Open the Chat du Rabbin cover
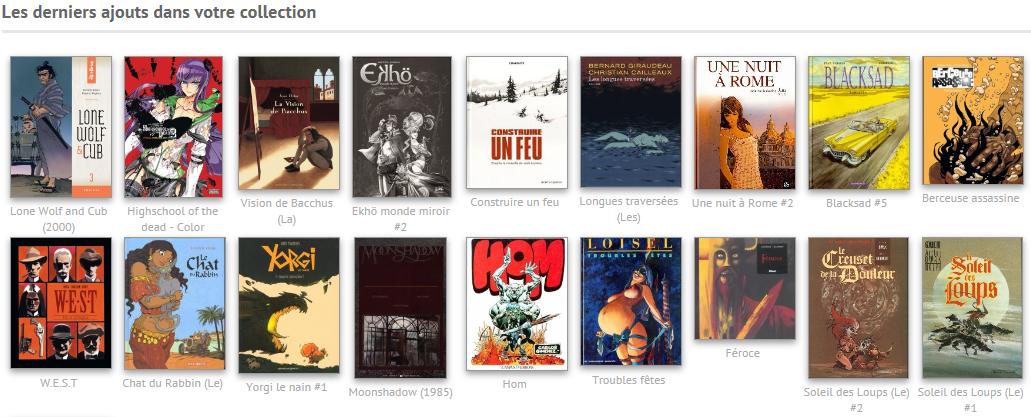1031x417 pixels. pyautogui.click(x=175, y=304)
